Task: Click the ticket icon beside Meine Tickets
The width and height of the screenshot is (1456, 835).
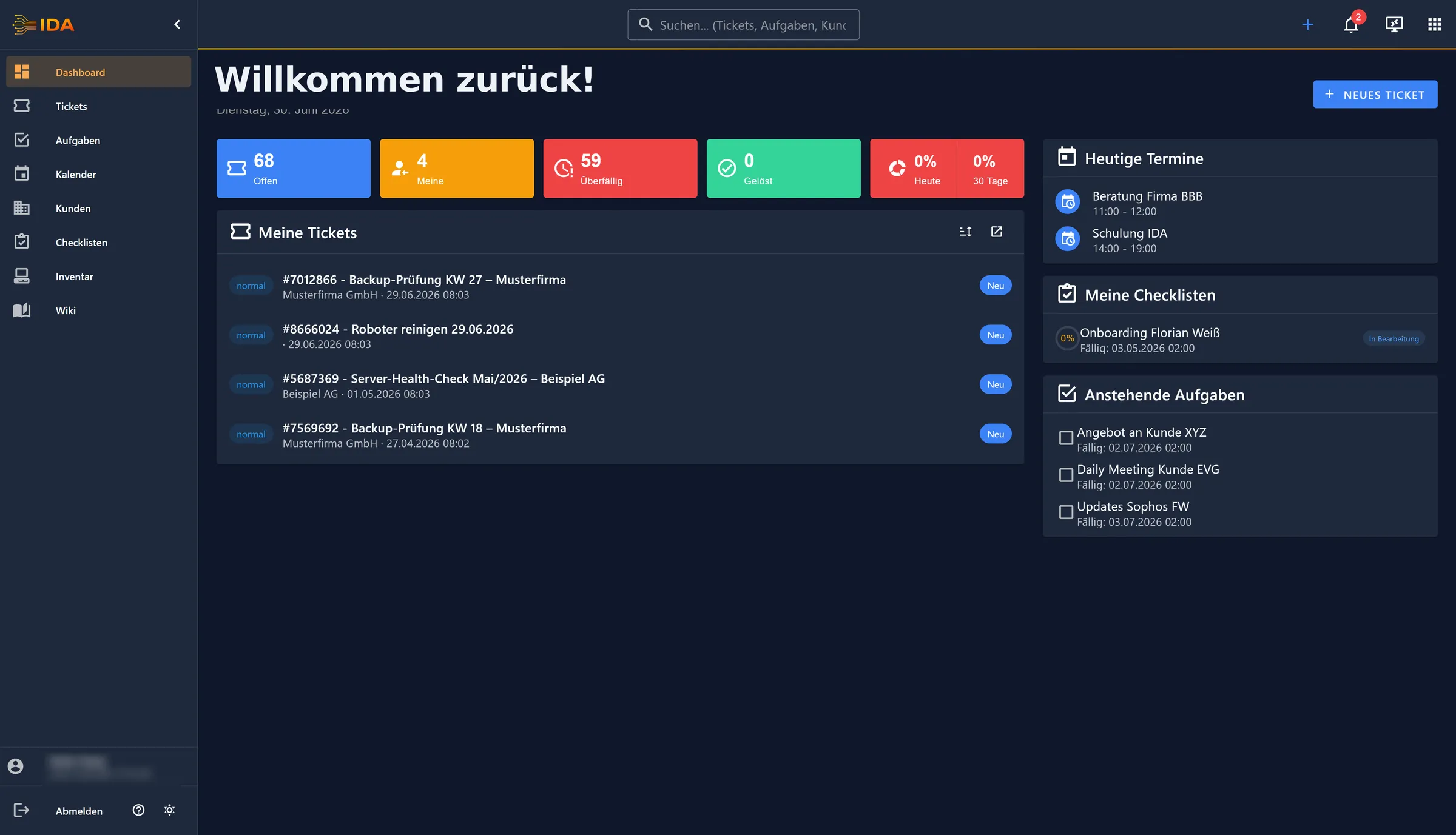Action: click(x=240, y=232)
